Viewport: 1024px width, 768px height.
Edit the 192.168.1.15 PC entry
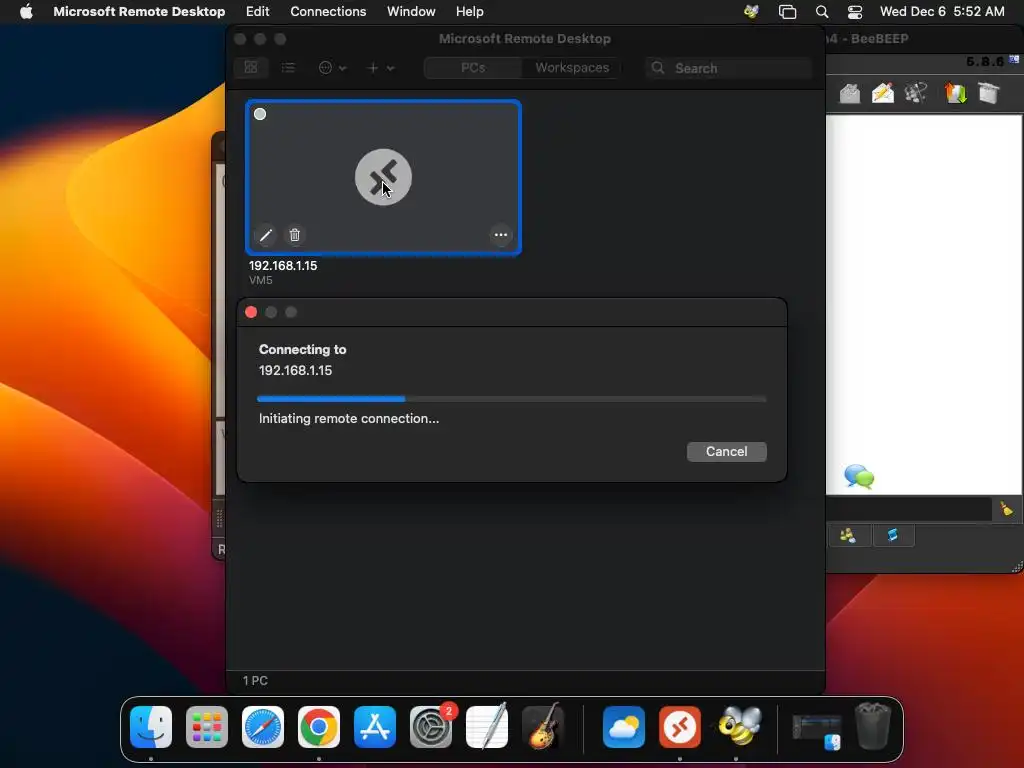[266, 235]
